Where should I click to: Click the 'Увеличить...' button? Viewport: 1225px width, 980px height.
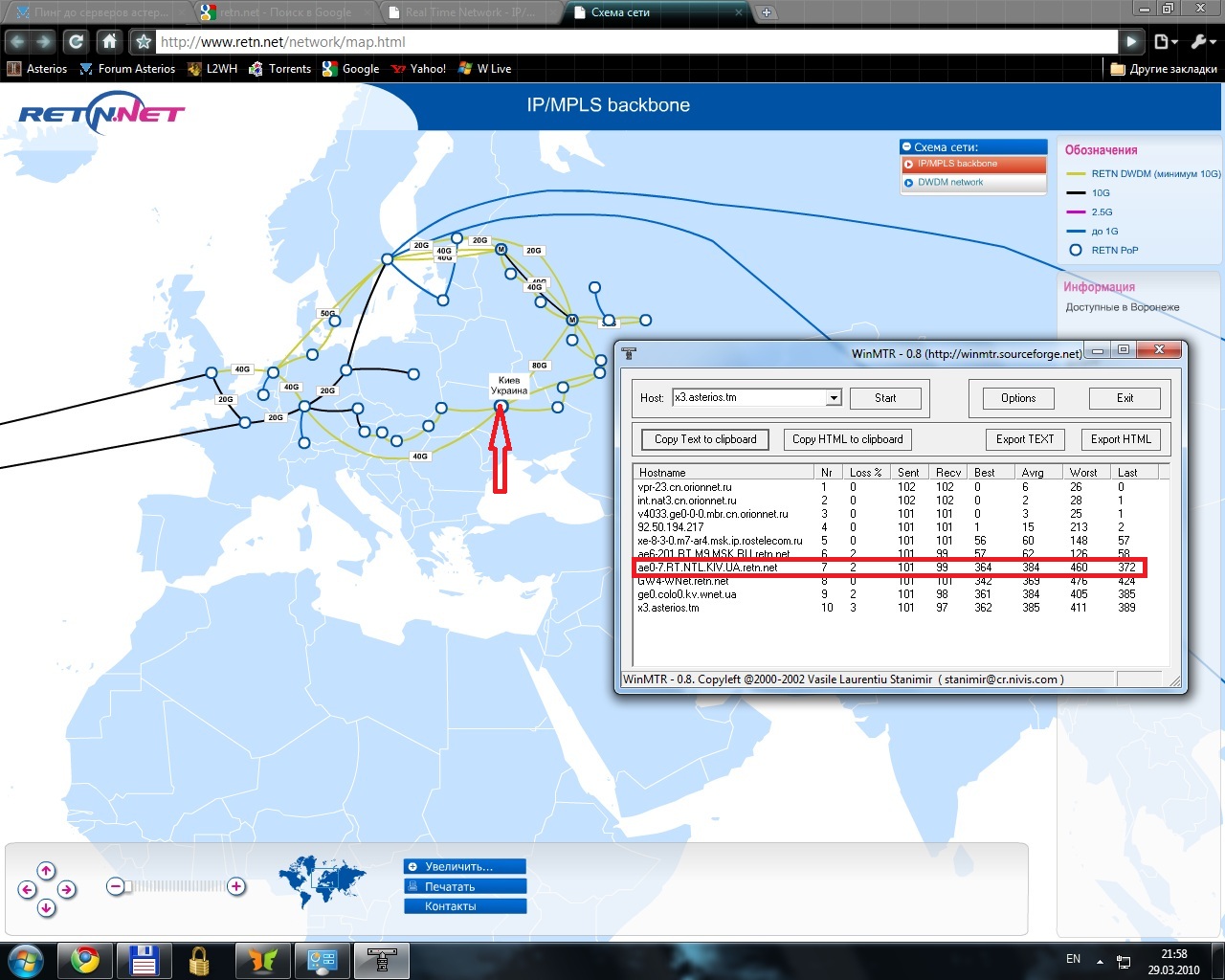point(465,866)
